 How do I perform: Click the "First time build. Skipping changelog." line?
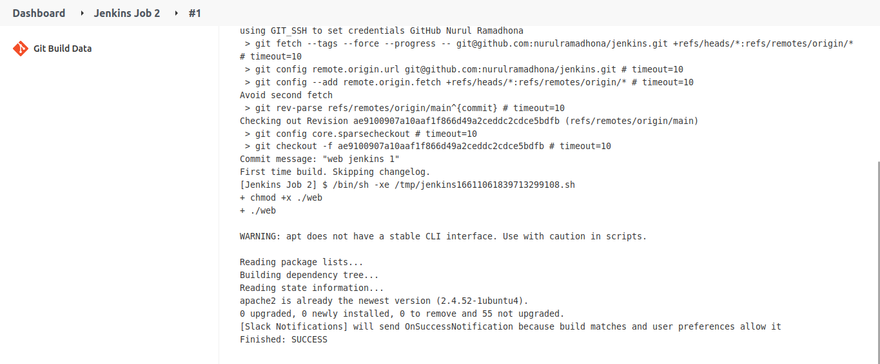[334, 172]
